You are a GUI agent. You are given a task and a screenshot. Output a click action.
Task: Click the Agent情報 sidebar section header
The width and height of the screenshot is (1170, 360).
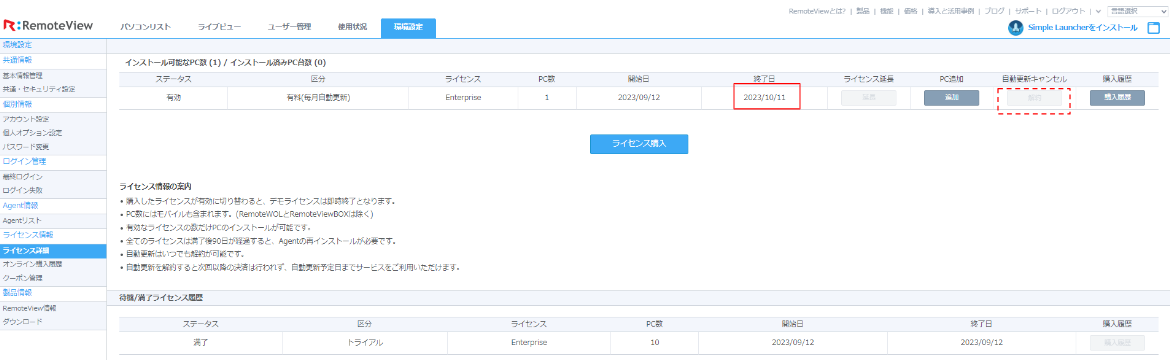coord(21,205)
